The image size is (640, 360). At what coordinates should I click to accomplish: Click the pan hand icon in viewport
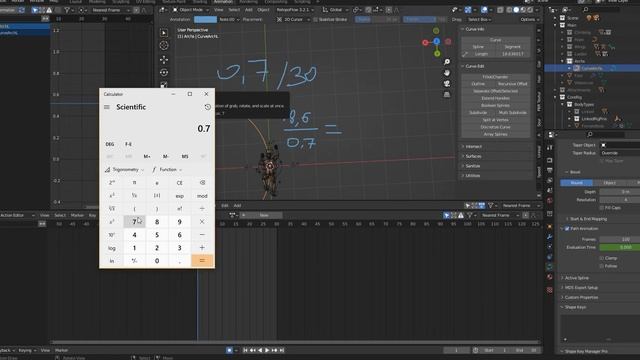coord(447,73)
